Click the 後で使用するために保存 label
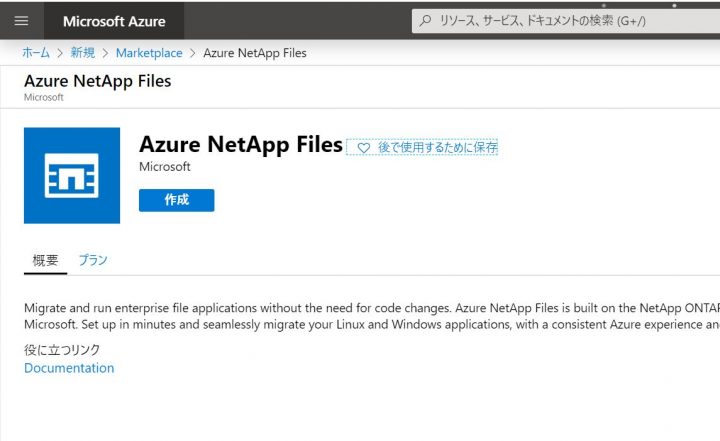Viewport: 720px width, 441px height. pos(437,147)
